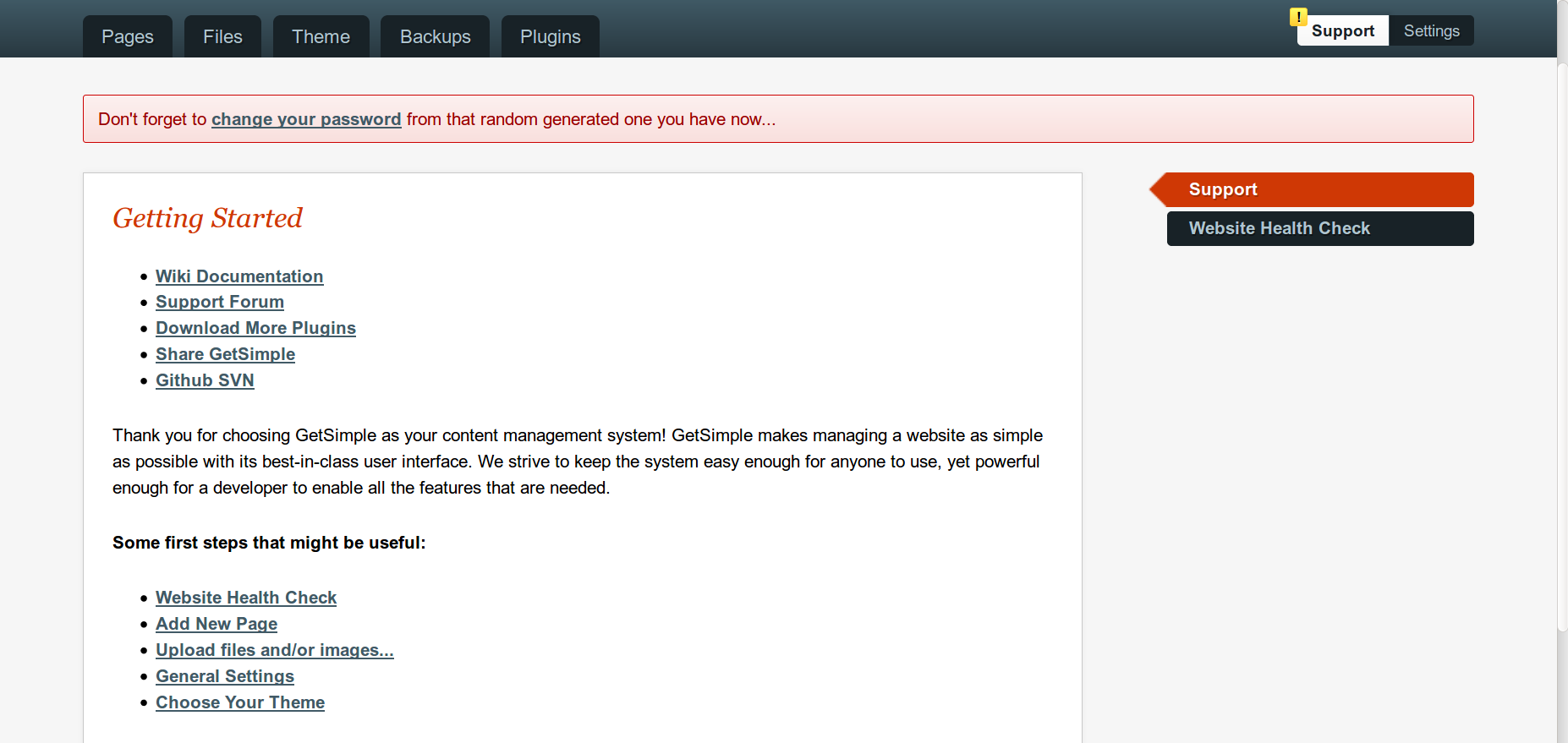1568x743 pixels.
Task: Click Download More Plugins link
Action: 255,328
